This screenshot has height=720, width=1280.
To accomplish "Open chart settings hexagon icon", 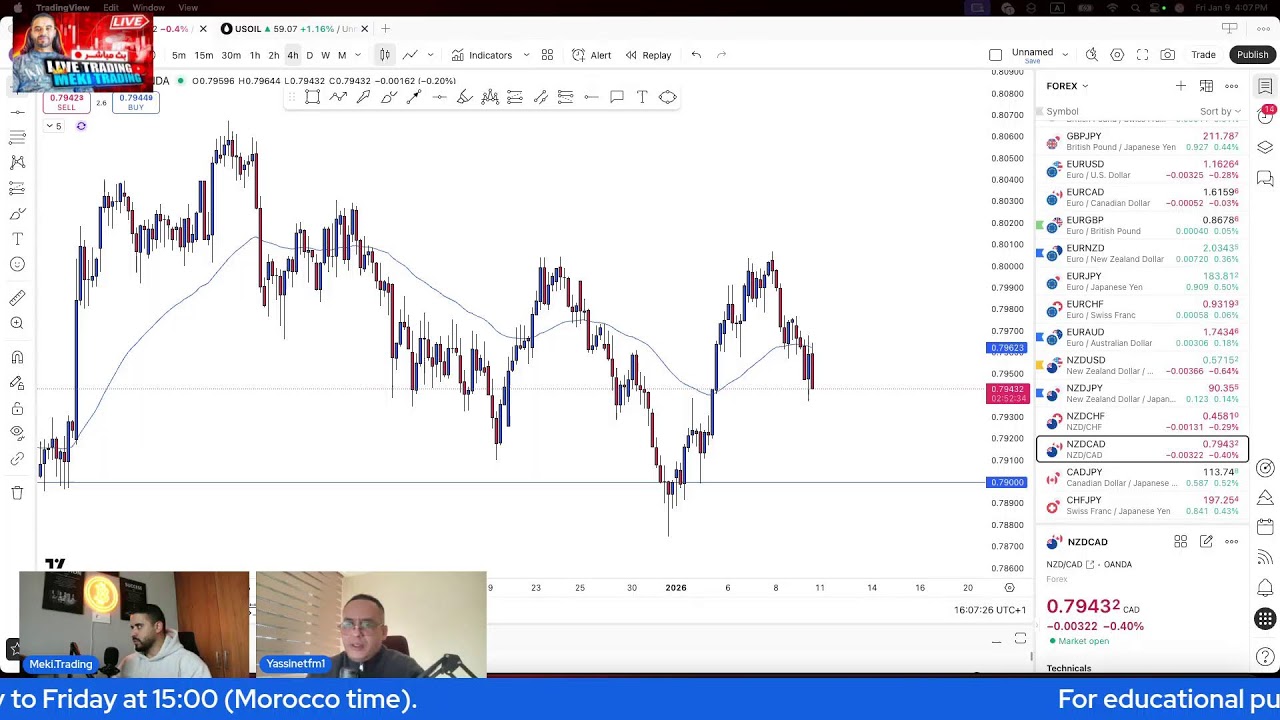I will coord(1117,55).
